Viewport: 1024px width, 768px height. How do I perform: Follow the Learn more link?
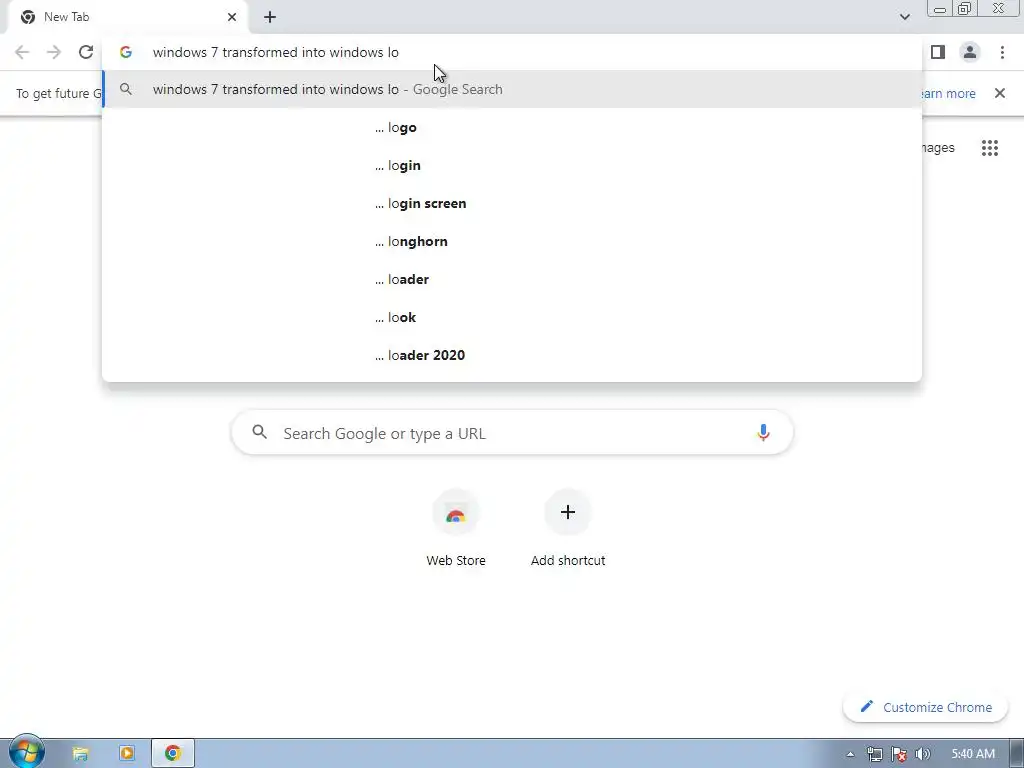click(x=948, y=93)
